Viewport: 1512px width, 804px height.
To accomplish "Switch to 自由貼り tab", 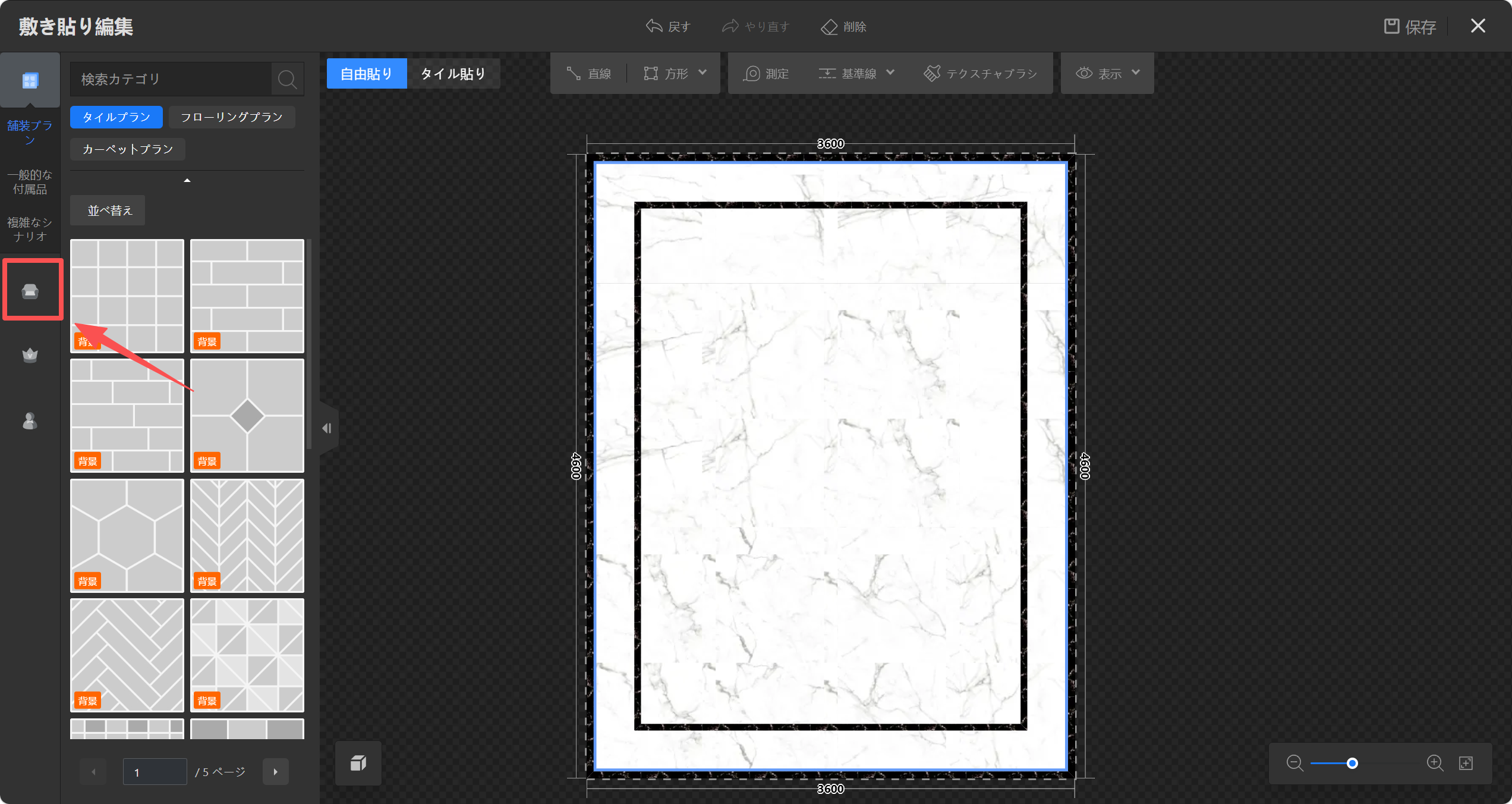I will tap(367, 74).
